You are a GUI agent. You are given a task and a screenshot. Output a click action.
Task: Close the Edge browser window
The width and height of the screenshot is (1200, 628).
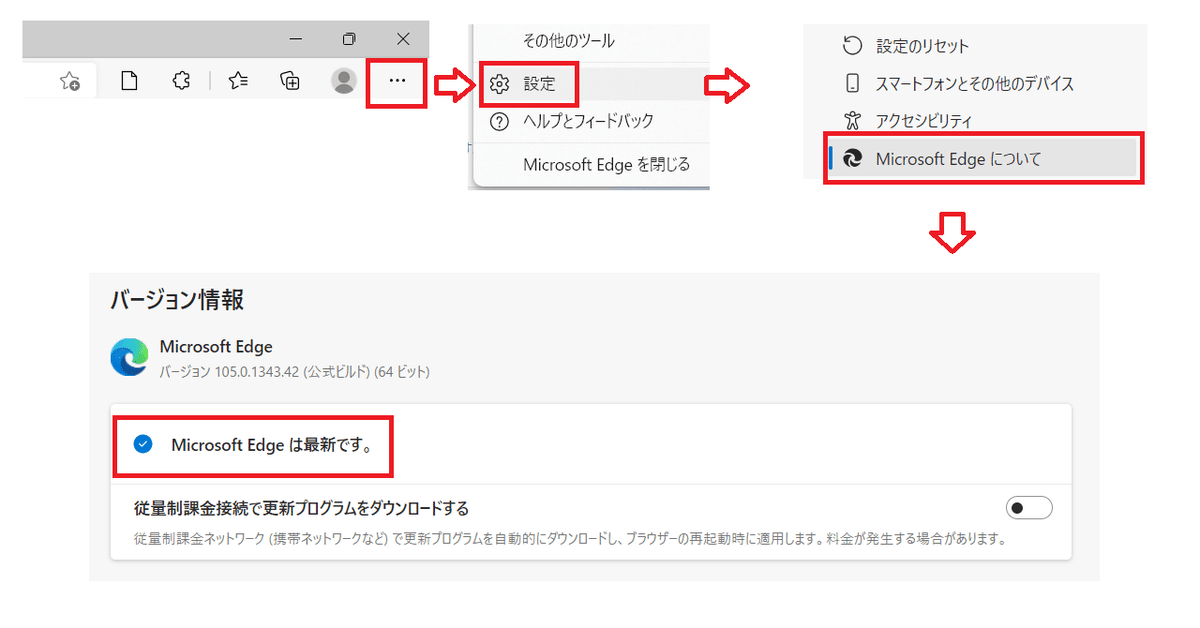[403, 39]
